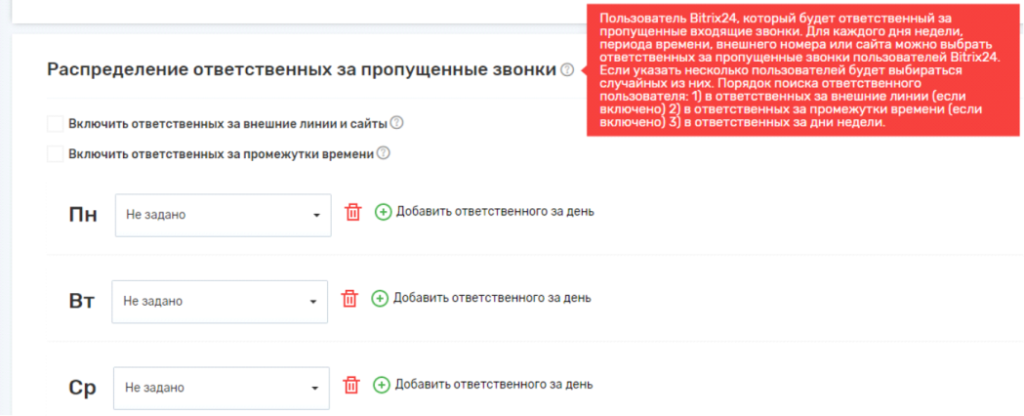Enable responsible users for external lines and sites
This screenshot has width=1024, height=416.
click(x=55, y=124)
